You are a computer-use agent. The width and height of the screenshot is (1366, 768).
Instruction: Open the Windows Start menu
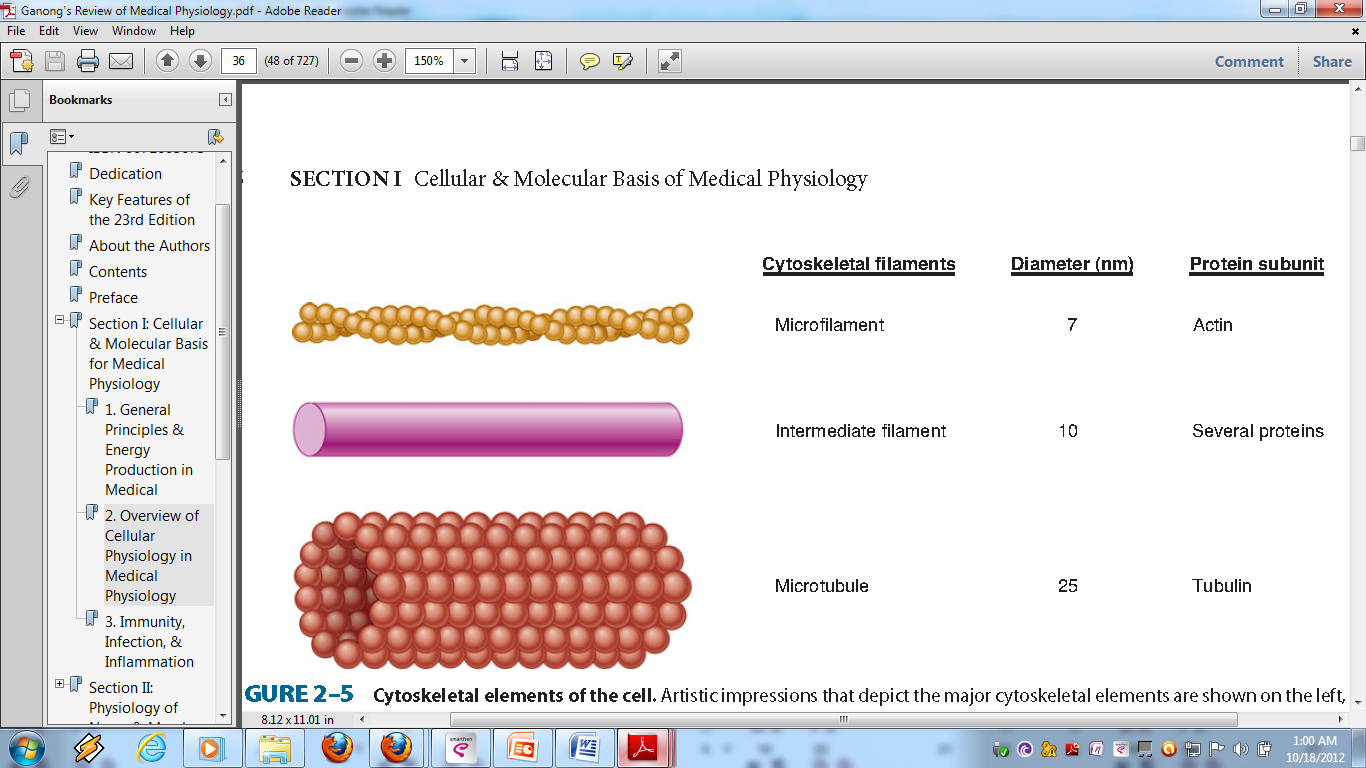25,747
